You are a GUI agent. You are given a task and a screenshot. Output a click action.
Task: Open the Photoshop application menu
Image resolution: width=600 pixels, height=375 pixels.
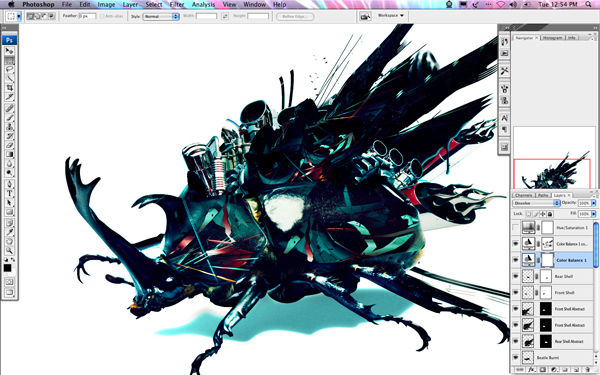[x=38, y=5]
